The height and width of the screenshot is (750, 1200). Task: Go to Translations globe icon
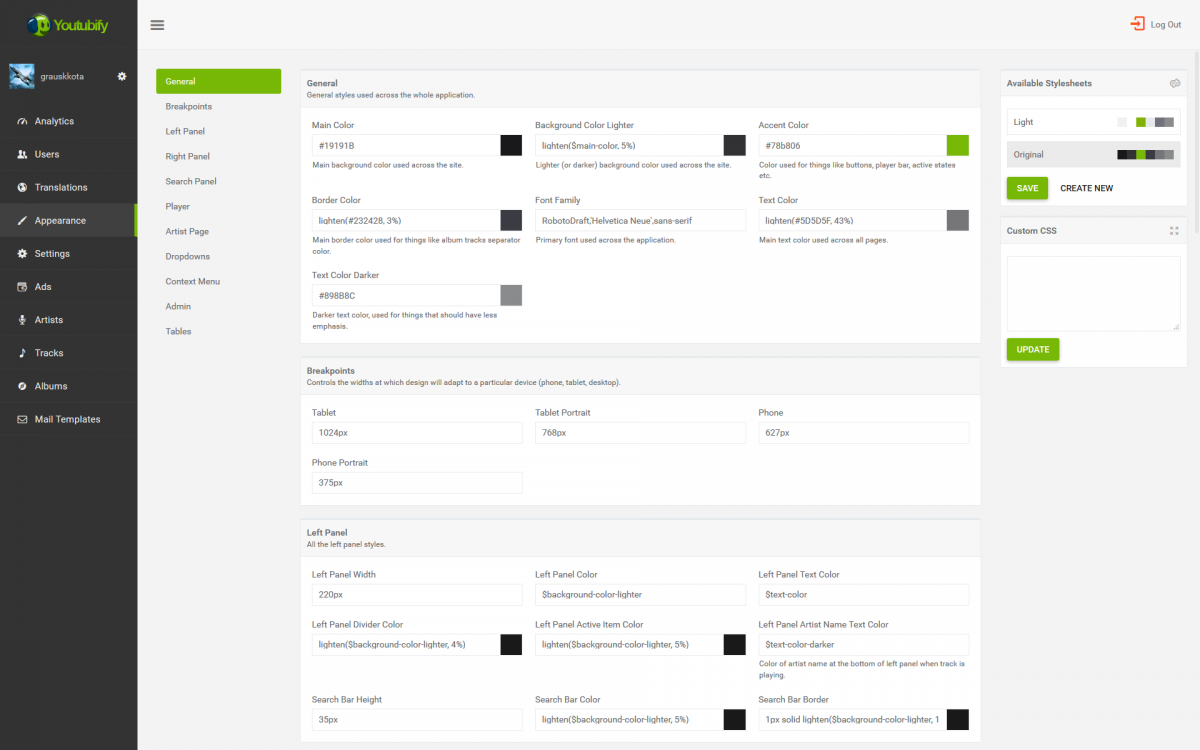coord(23,187)
